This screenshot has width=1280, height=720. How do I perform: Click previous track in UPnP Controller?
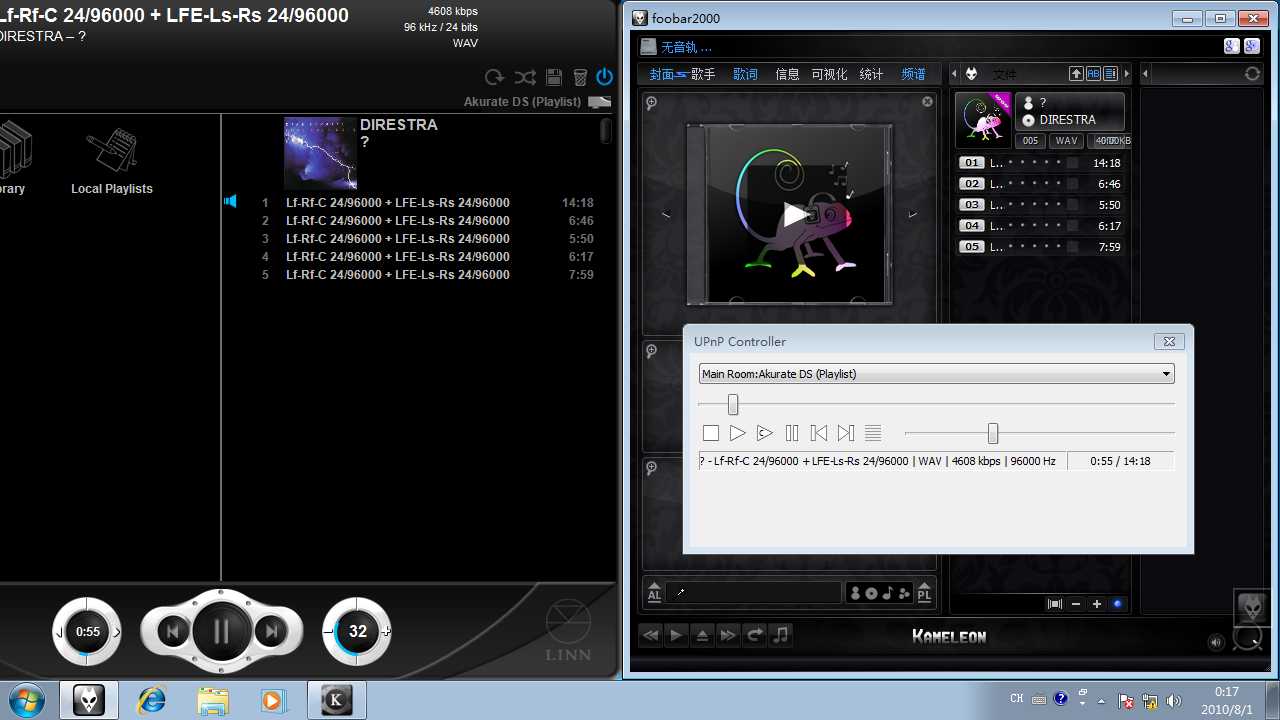[819, 433]
